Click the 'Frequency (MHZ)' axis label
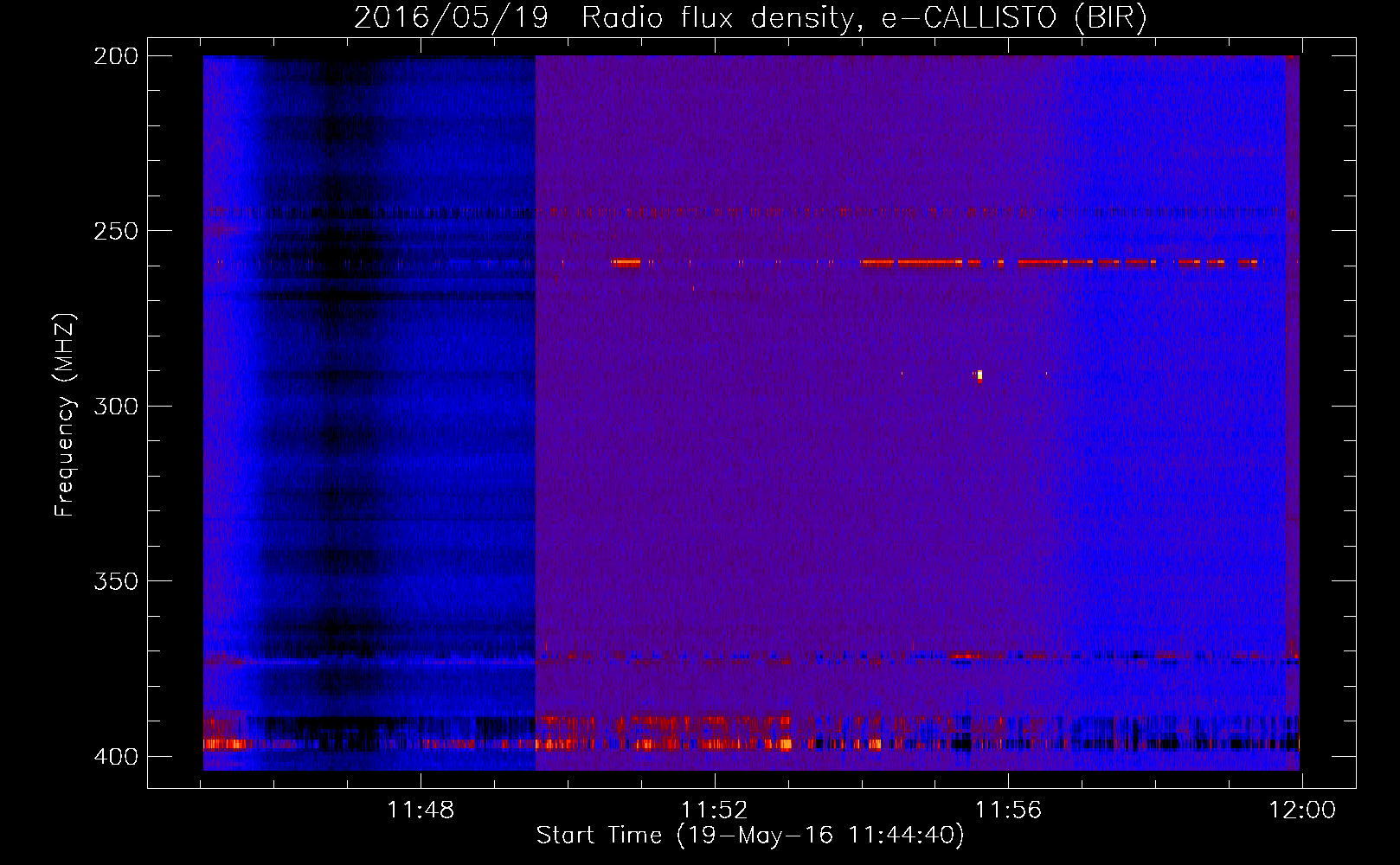The height and width of the screenshot is (865, 1400). (x=65, y=414)
